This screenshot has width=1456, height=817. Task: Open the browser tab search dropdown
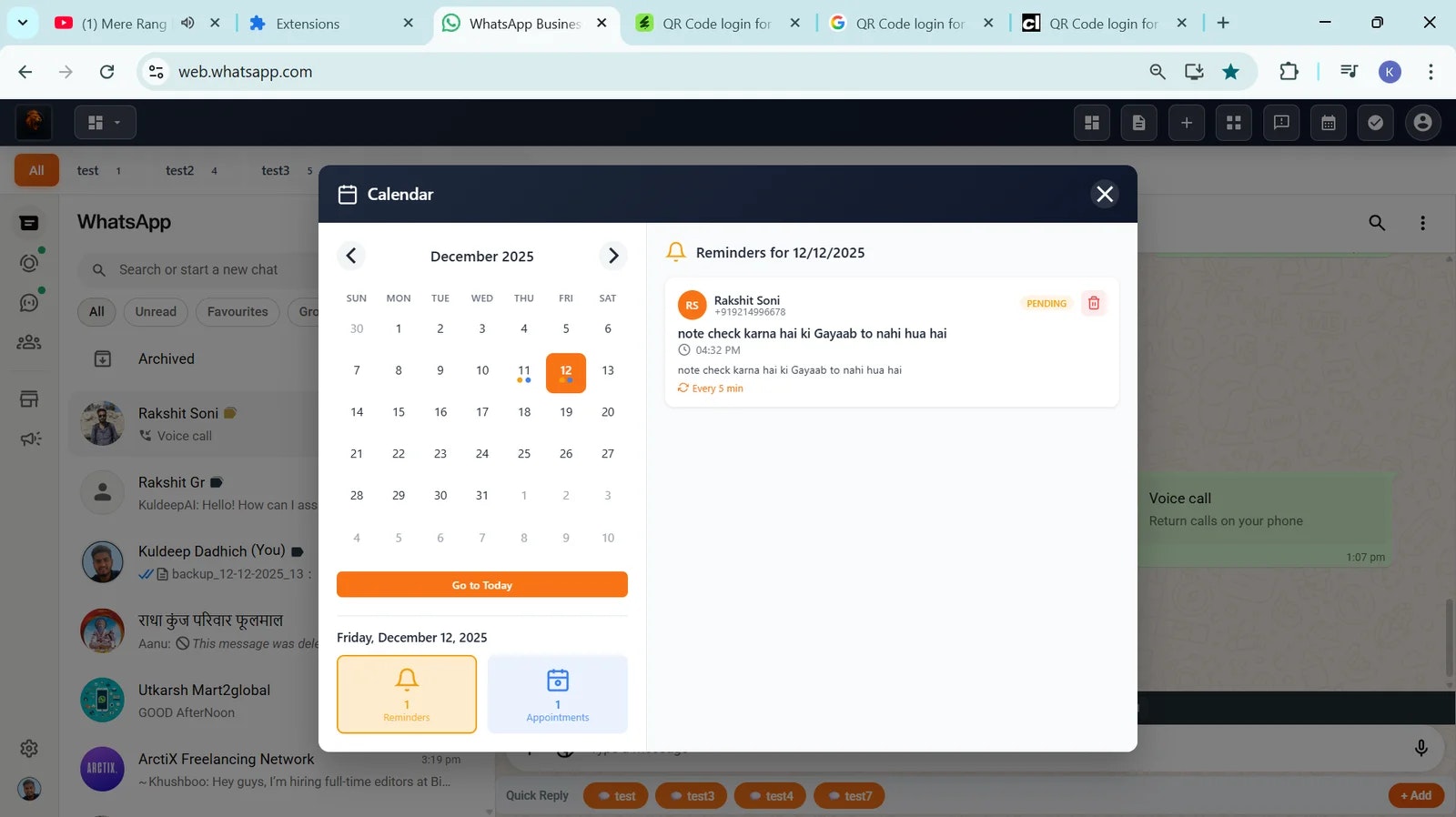[22, 23]
